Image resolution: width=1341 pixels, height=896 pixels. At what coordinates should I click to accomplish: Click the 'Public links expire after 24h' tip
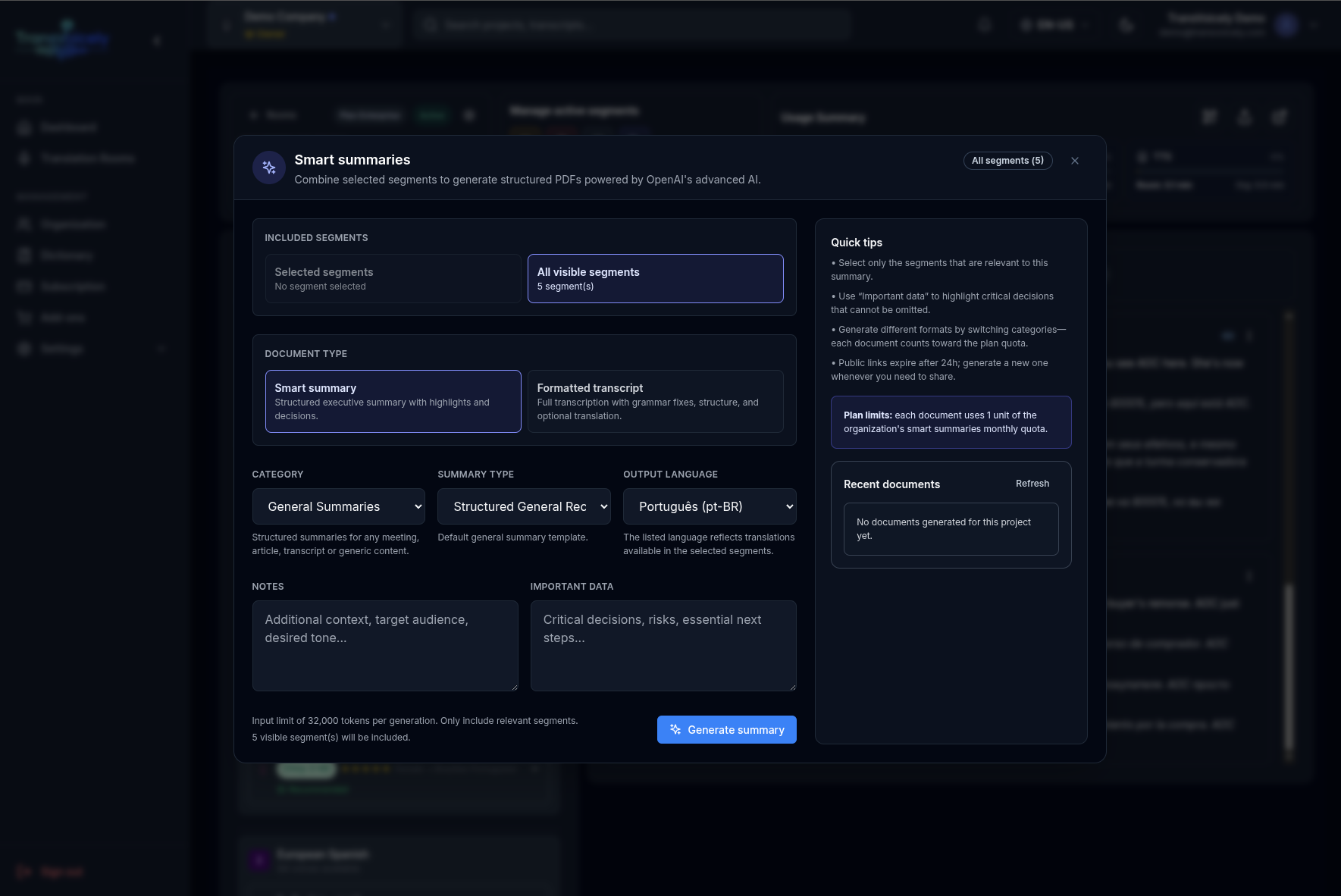[940, 370]
